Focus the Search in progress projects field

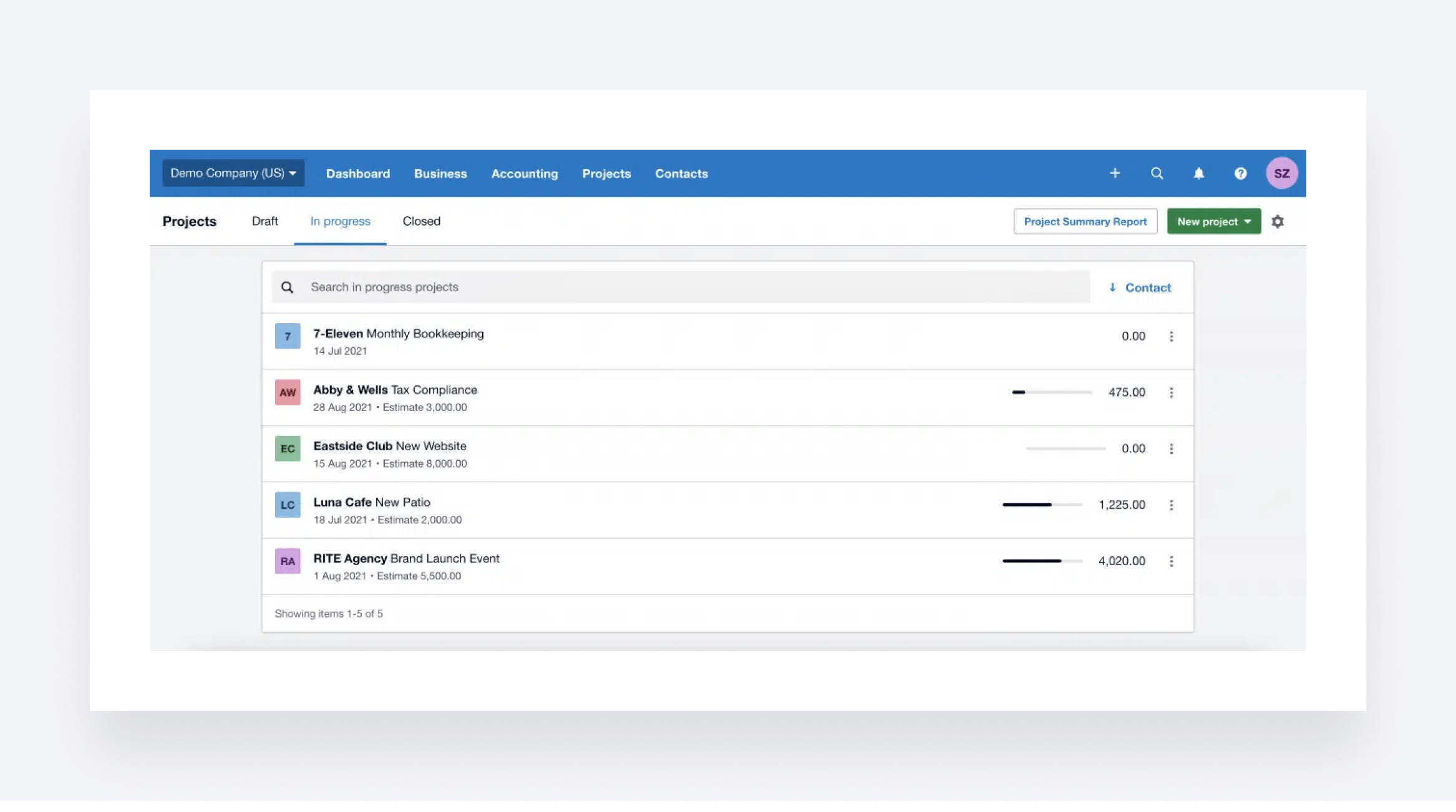click(686, 288)
